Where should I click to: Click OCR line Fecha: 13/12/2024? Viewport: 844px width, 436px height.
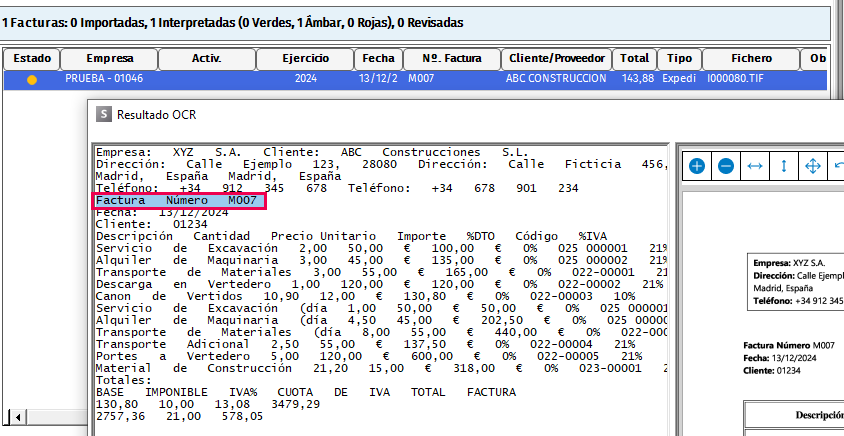click(x=162, y=213)
